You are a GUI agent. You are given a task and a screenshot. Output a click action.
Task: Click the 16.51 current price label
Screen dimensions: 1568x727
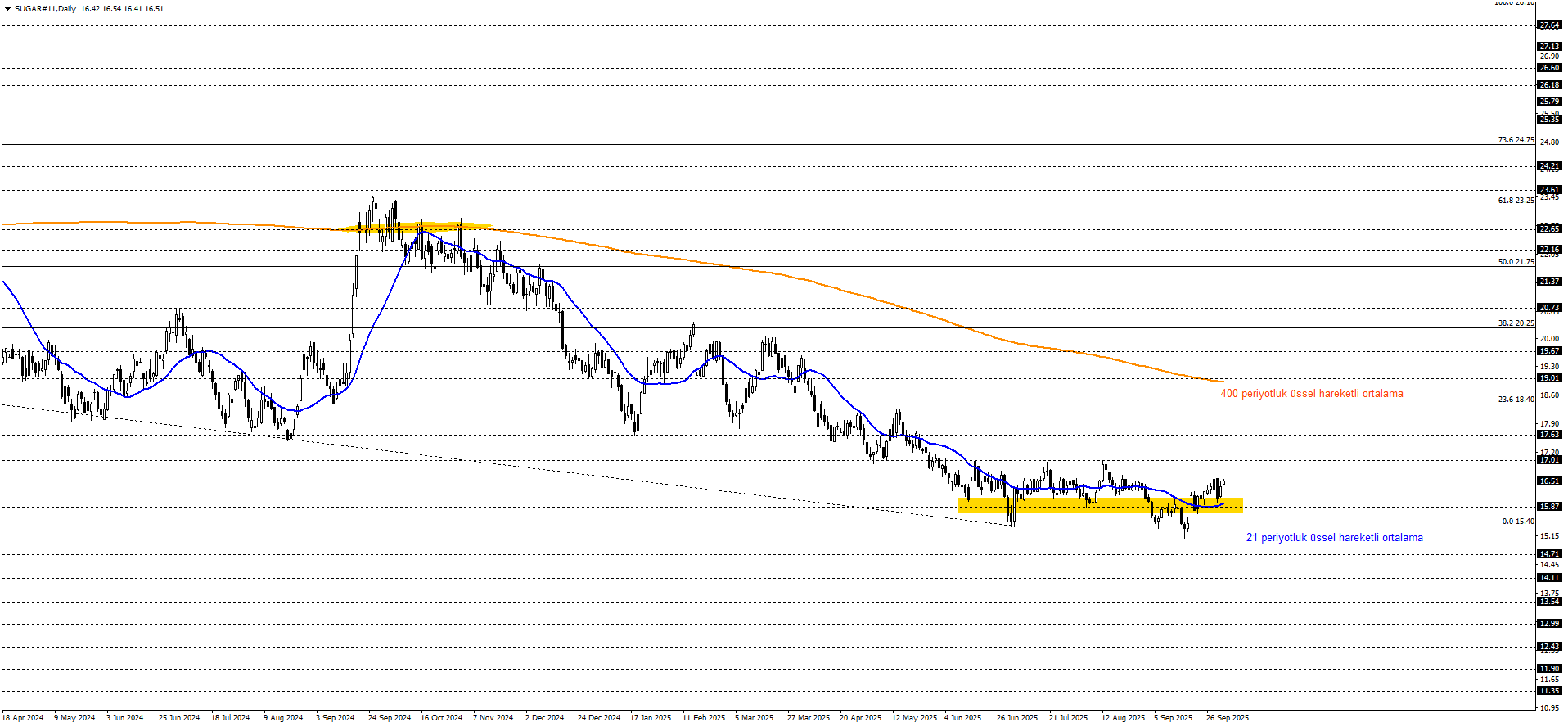pyautogui.click(x=1548, y=481)
